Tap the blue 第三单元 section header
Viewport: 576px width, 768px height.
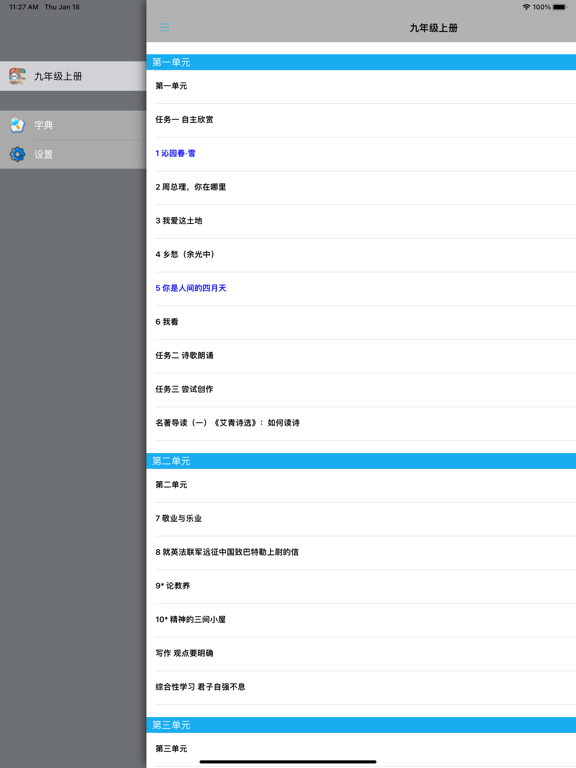click(x=361, y=725)
